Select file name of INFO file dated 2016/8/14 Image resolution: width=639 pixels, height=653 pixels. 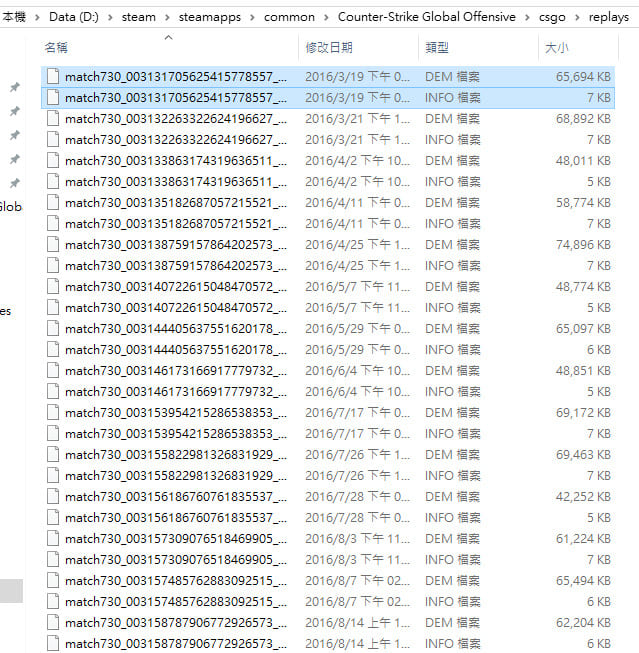[x=176, y=643]
